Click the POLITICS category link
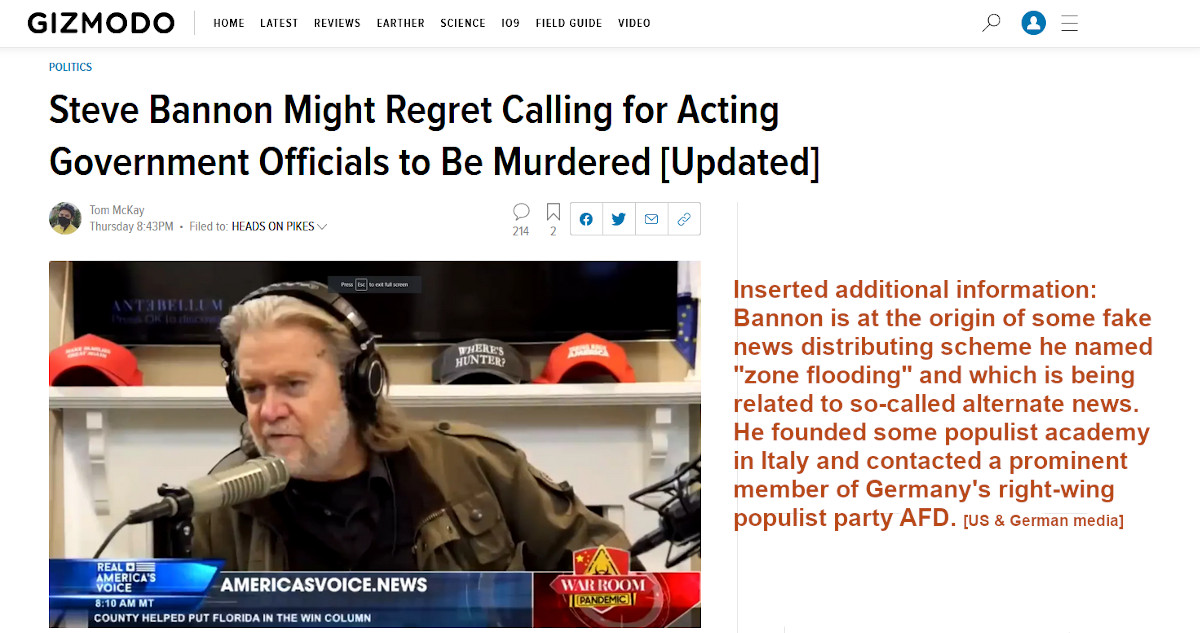This screenshot has width=1200, height=633. coord(70,67)
